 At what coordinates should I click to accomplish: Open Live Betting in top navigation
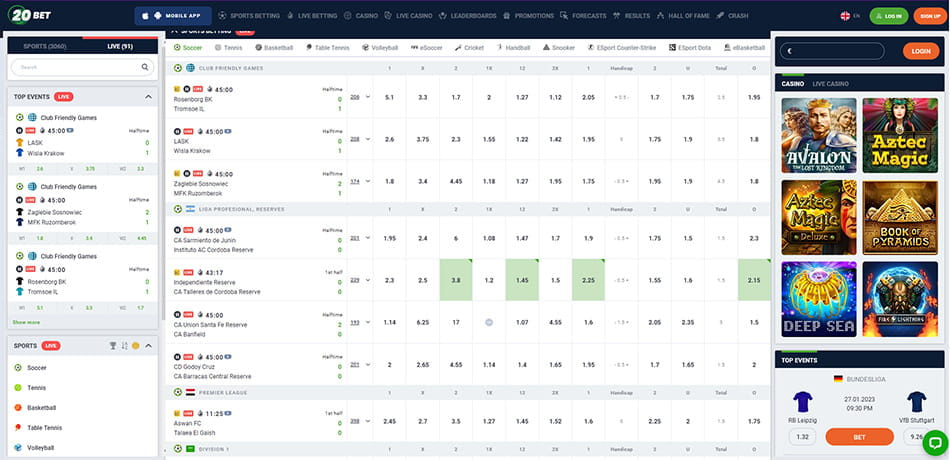click(x=312, y=16)
